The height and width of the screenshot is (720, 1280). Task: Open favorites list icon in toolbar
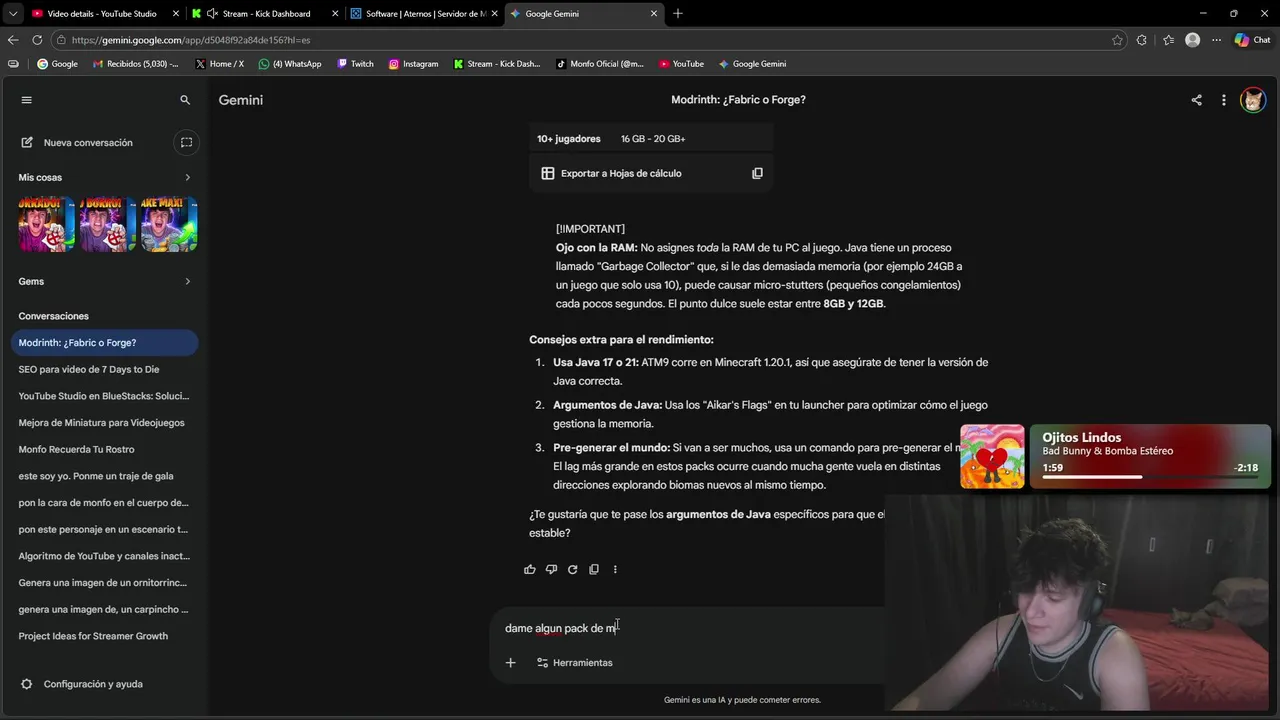tap(1168, 40)
